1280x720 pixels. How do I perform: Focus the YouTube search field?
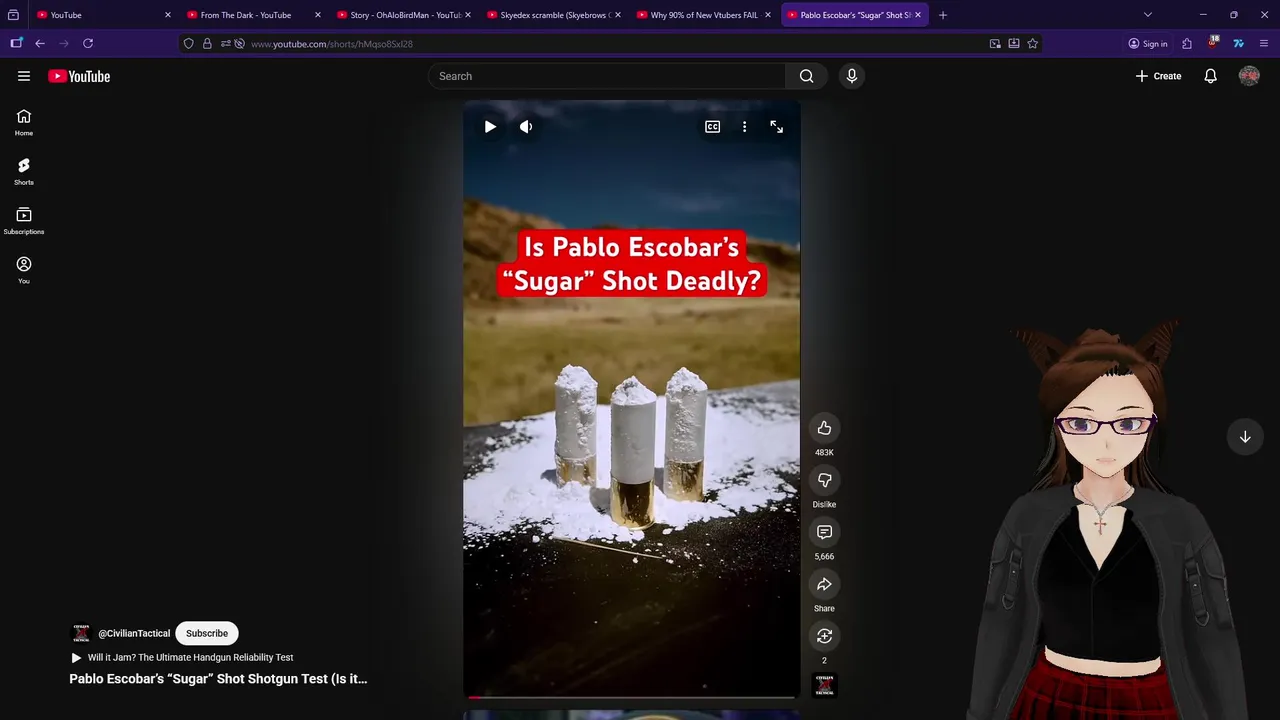(x=607, y=76)
